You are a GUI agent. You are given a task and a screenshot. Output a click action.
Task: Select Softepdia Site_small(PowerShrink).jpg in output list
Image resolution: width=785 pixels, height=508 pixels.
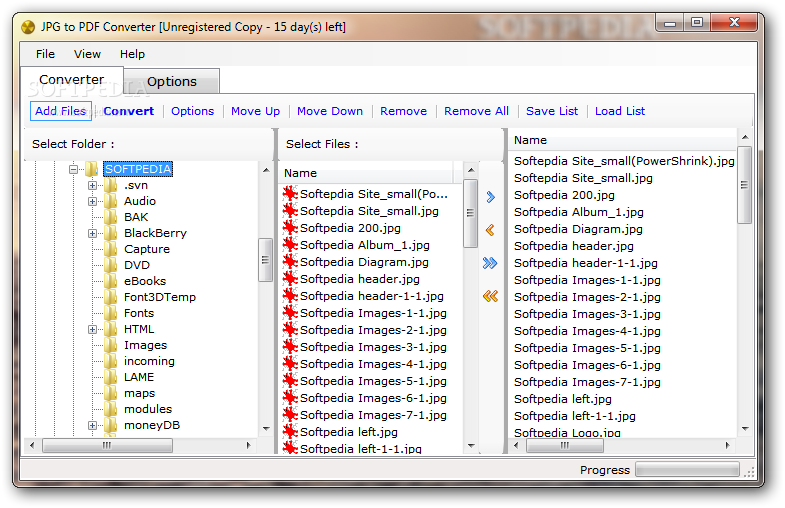[624, 161]
